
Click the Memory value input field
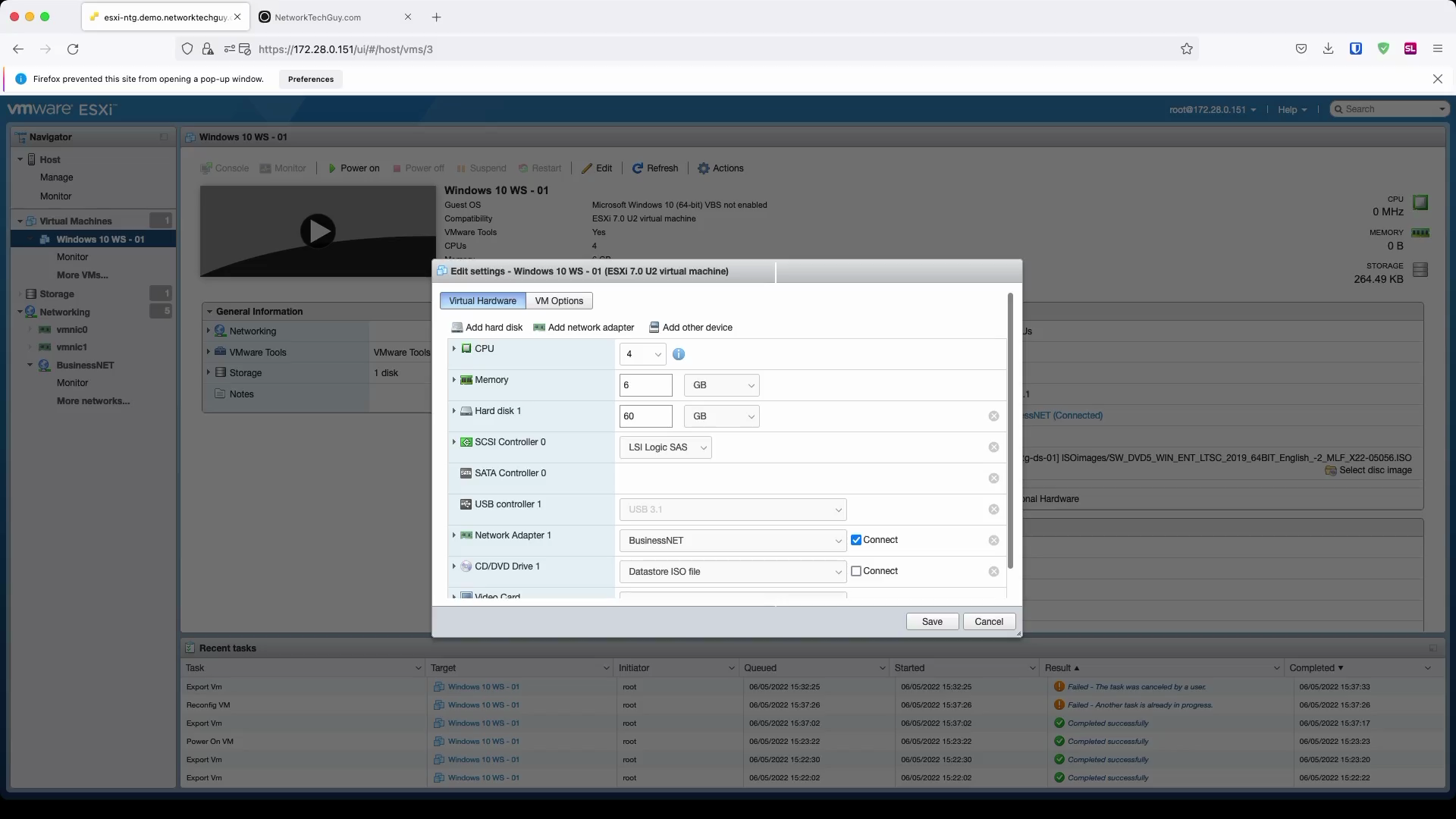point(646,385)
